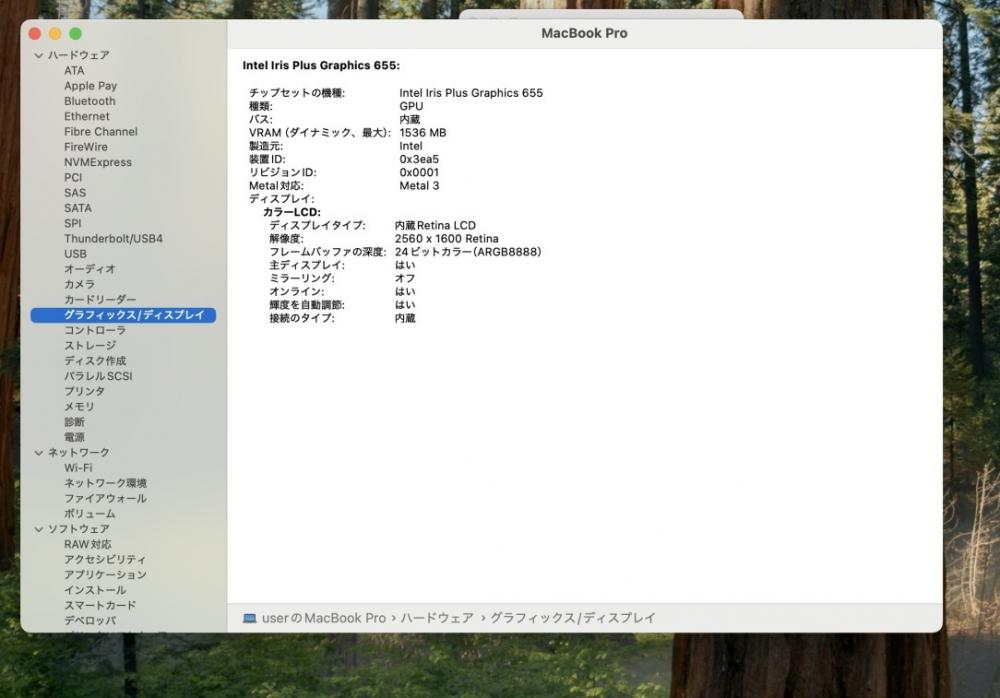
Task: Click the 製造元 value 'Intel'
Action: tap(411, 147)
